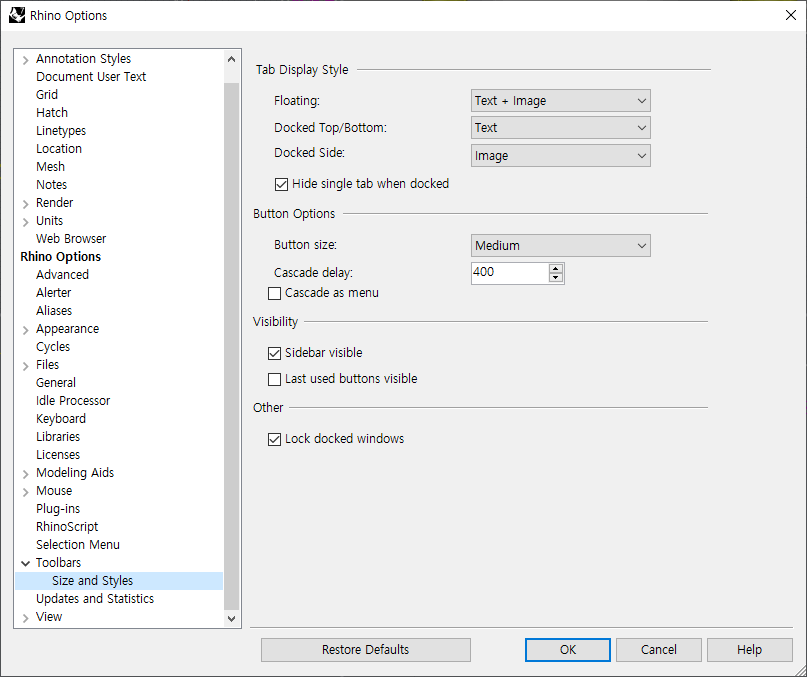Open the Linetypes settings page
Screen dimensions: 807x677
[x=61, y=131]
